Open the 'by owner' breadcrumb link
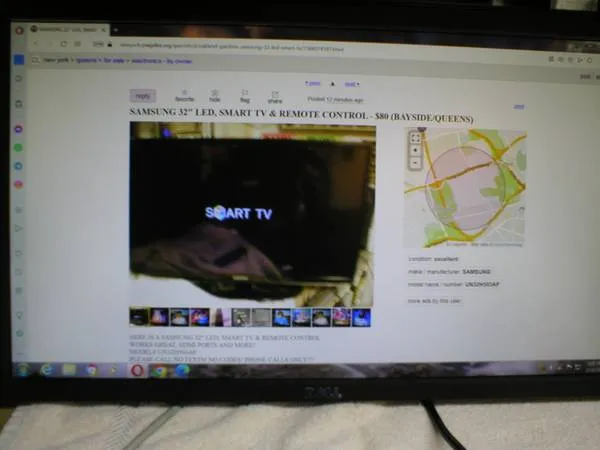The image size is (600, 450). [179, 61]
